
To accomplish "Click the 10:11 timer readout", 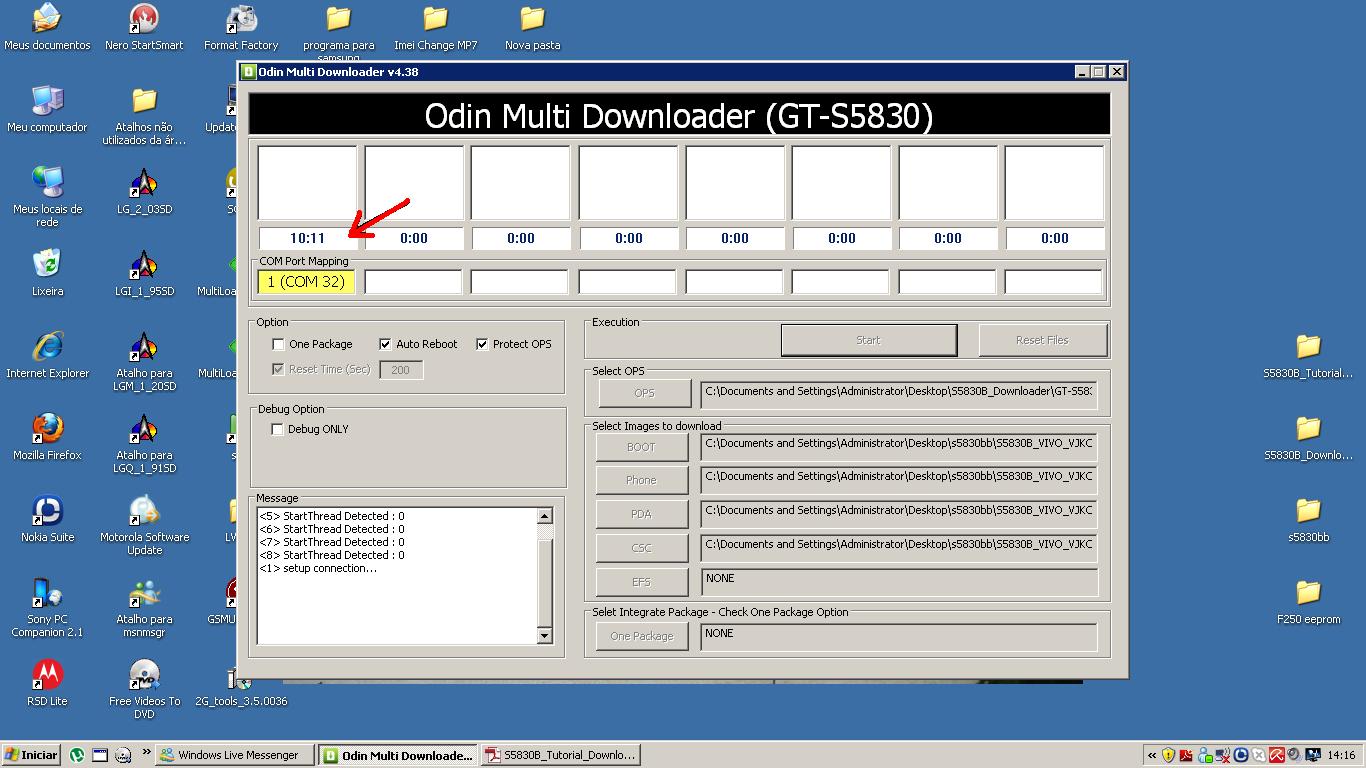I will click(x=307, y=238).
